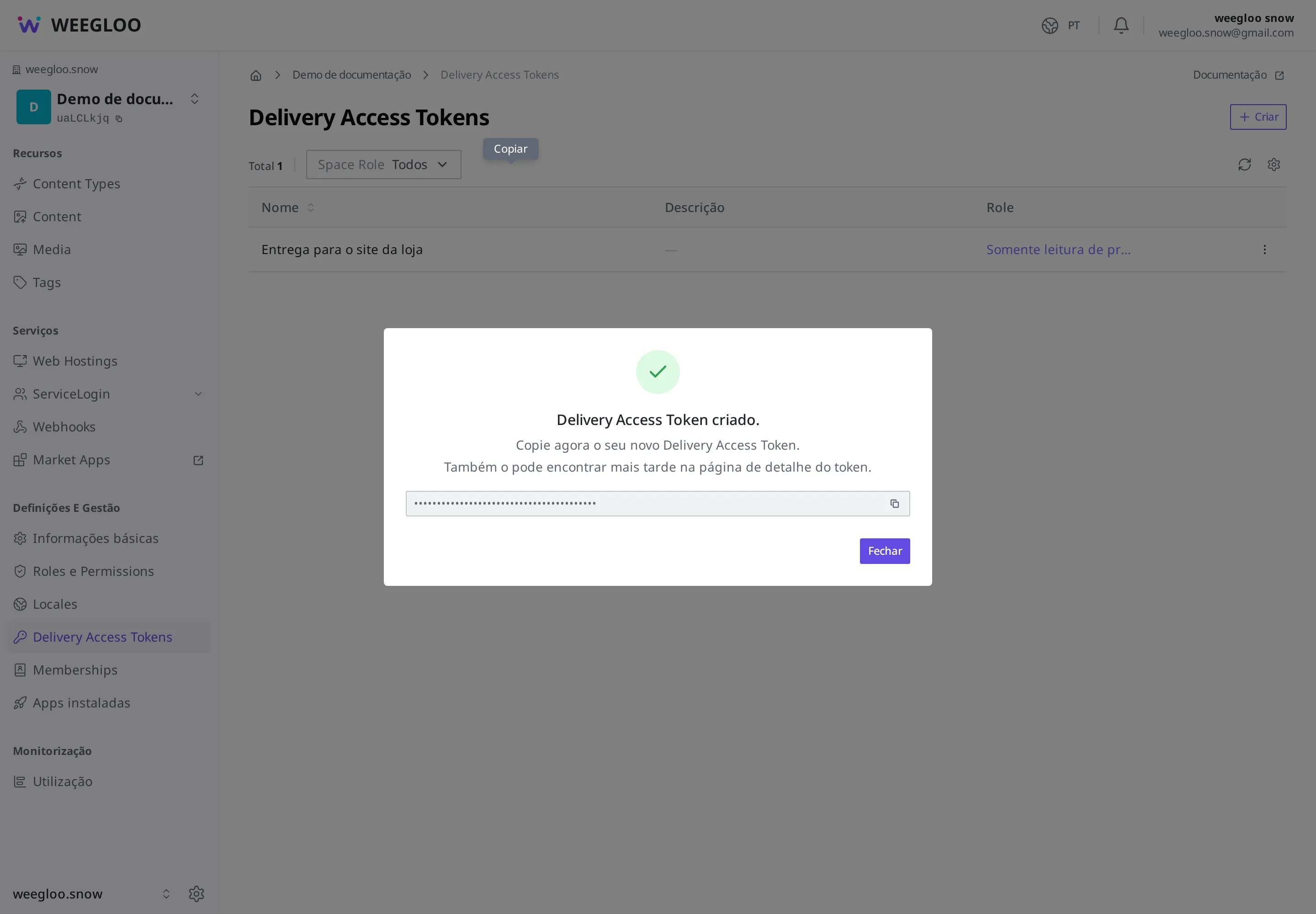The image size is (1316, 914).
Task: Click the Role column header
Action: pyautogui.click(x=999, y=207)
